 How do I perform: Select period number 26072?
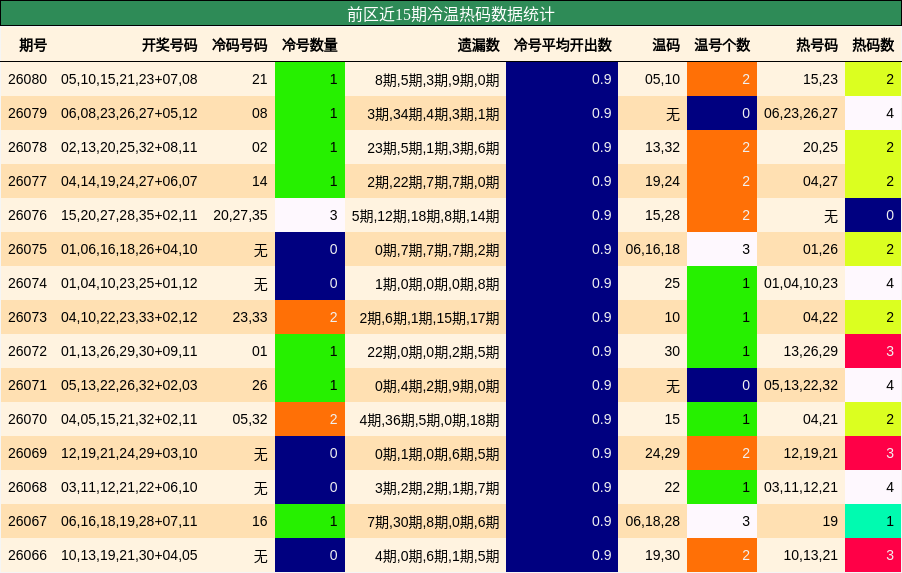click(28, 351)
